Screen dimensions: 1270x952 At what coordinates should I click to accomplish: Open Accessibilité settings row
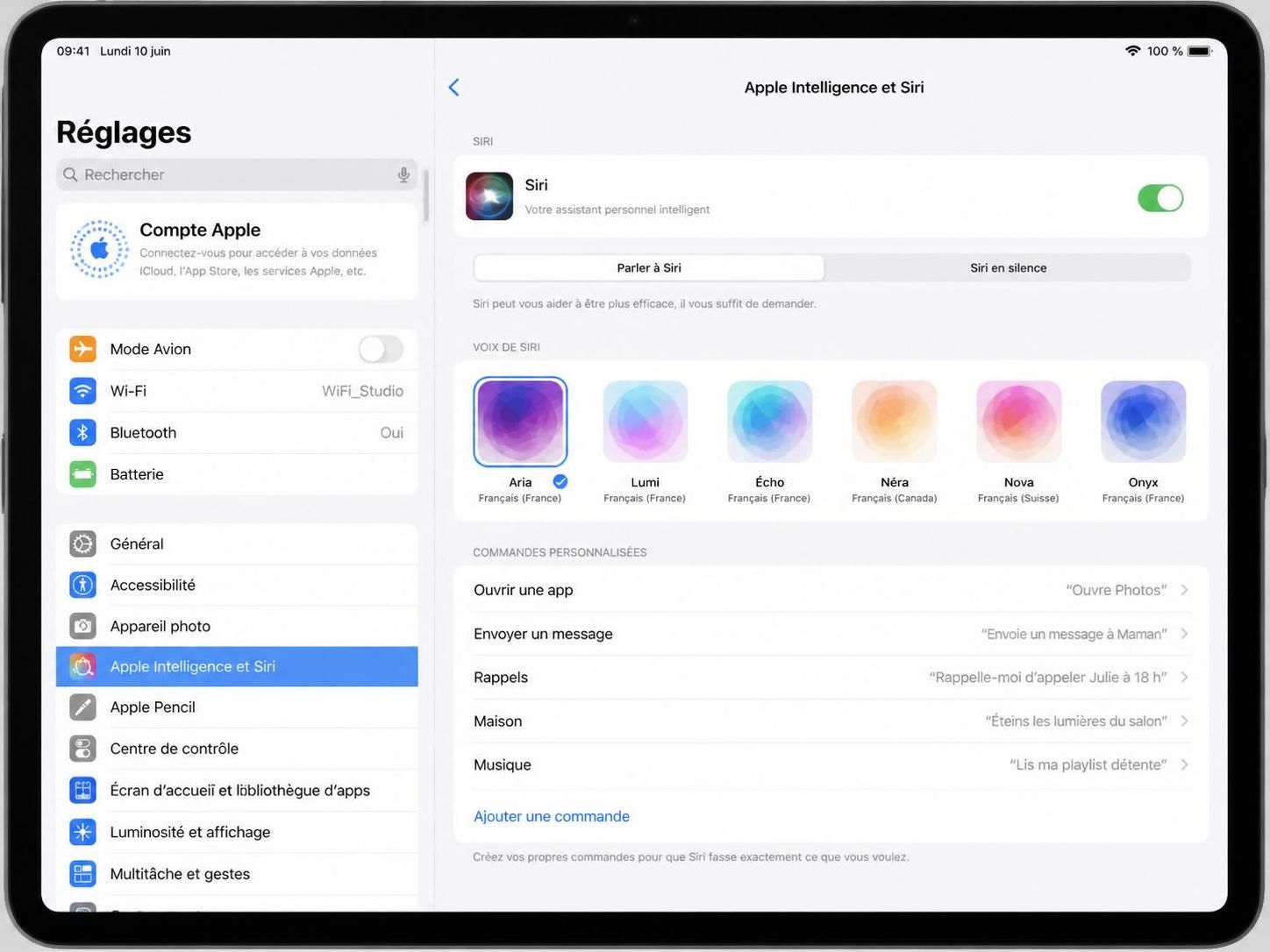237,585
